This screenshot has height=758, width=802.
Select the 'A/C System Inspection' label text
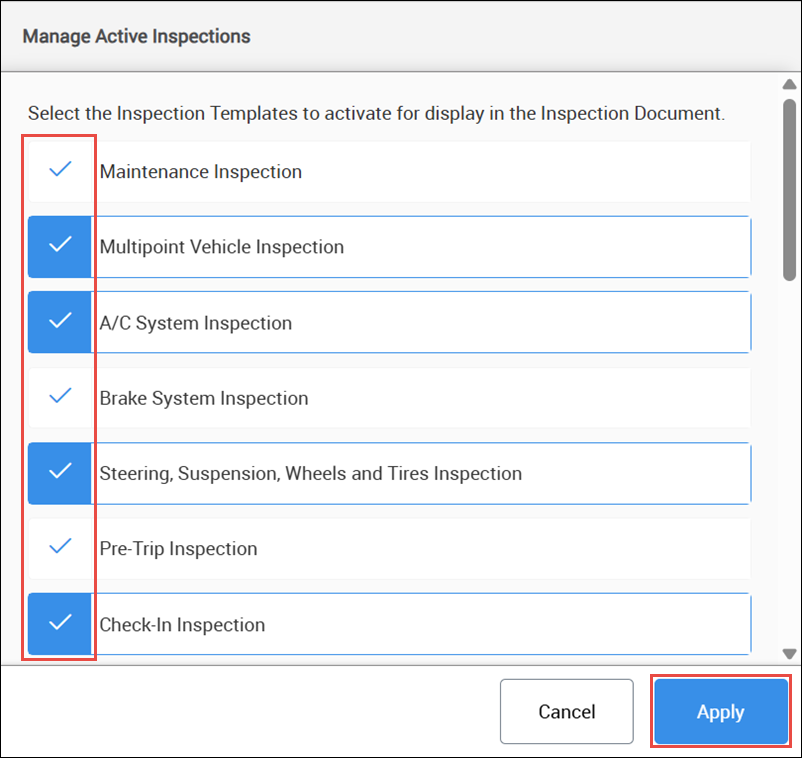click(x=195, y=323)
